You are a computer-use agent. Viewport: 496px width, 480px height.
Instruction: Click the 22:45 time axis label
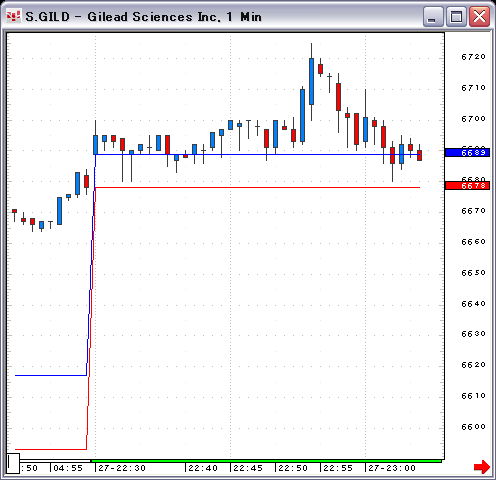(248, 468)
